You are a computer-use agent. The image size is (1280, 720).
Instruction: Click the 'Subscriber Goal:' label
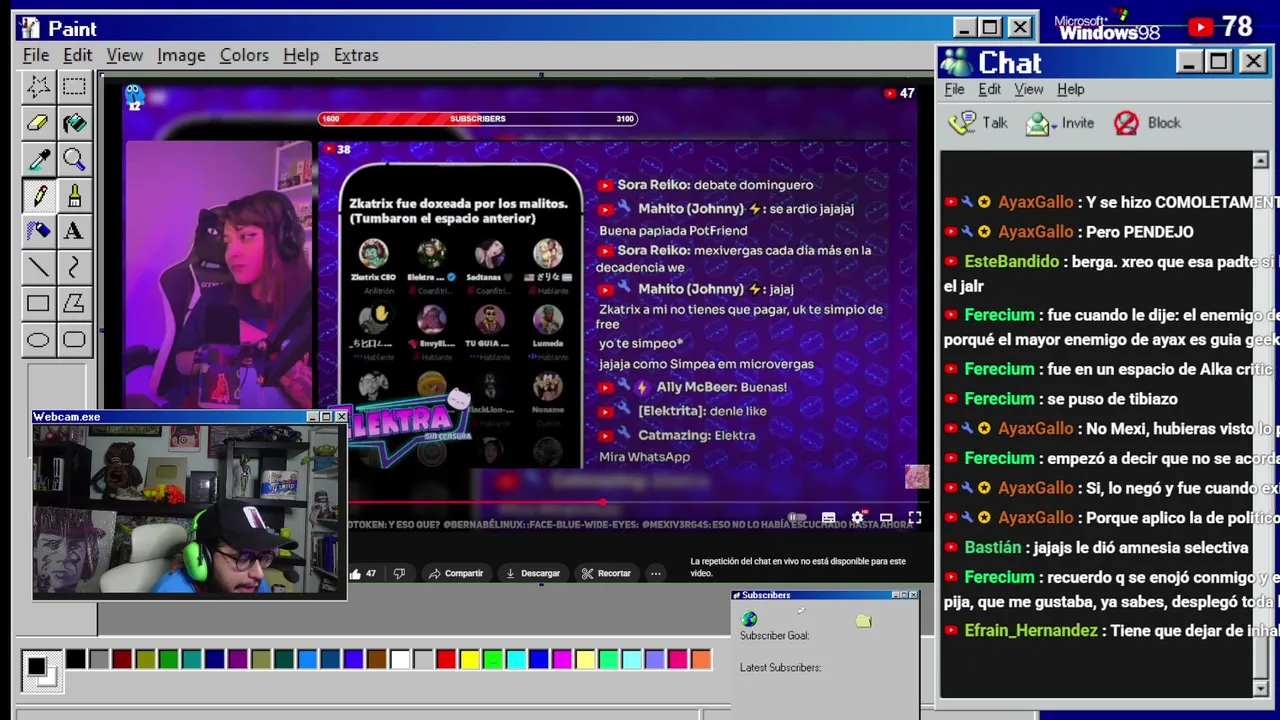tap(774, 636)
